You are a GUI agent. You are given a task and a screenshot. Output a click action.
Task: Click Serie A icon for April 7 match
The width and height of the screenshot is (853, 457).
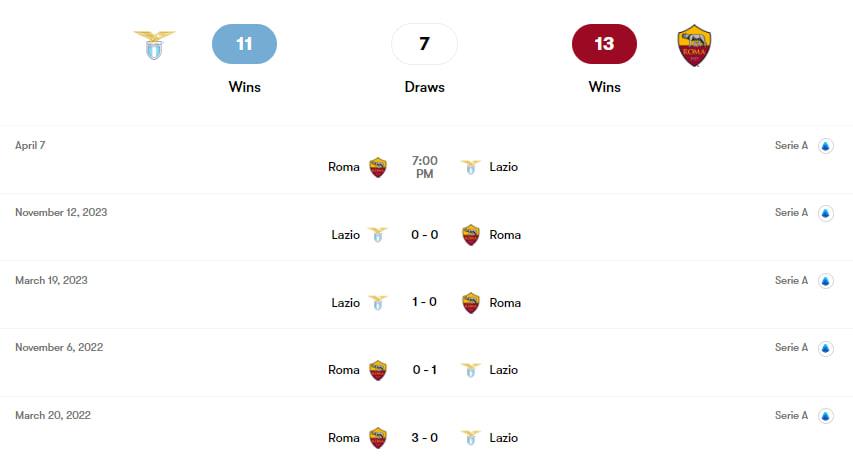tap(825, 146)
